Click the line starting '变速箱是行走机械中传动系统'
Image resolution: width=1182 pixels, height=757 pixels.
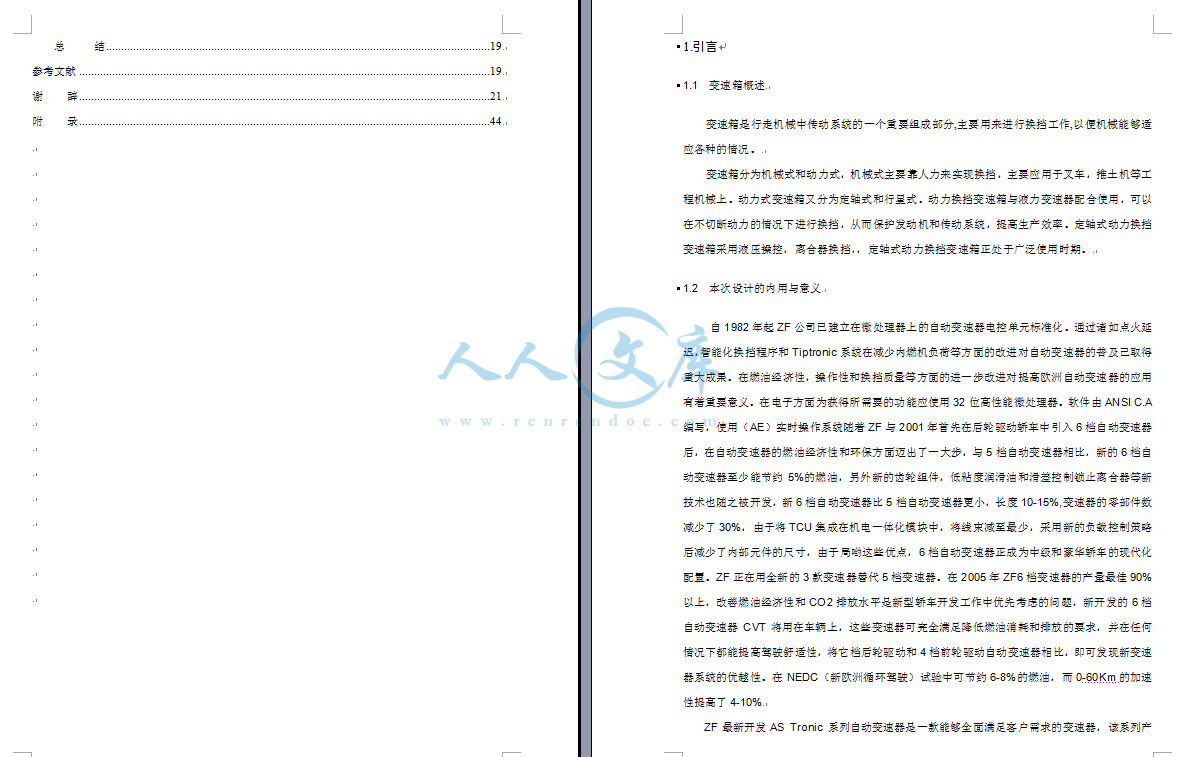[929, 124]
